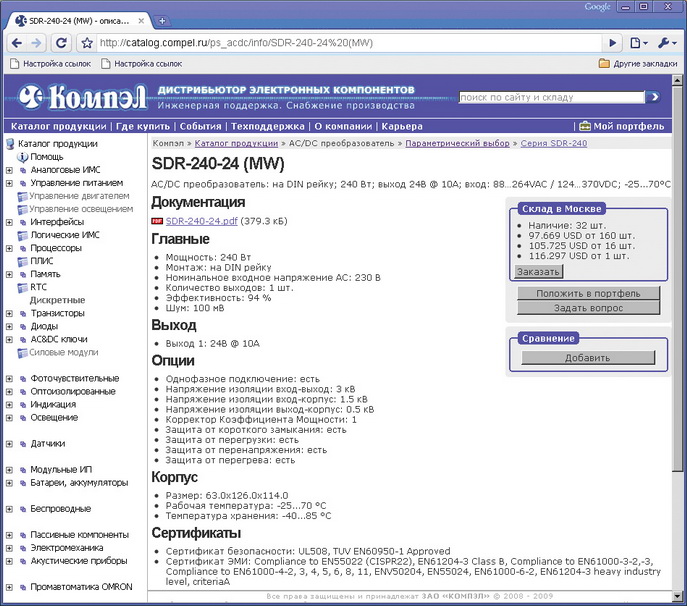Go forward with the browser forward arrow
The image size is (687, 606).
coord(36,43)
